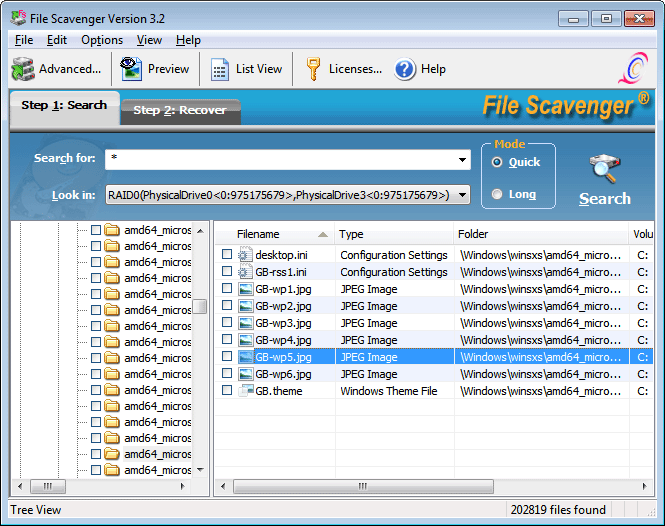Viewport: 665px width, 526px height.
Task: Tick the checkbox of the first tree folder
Action: (96, 230)
